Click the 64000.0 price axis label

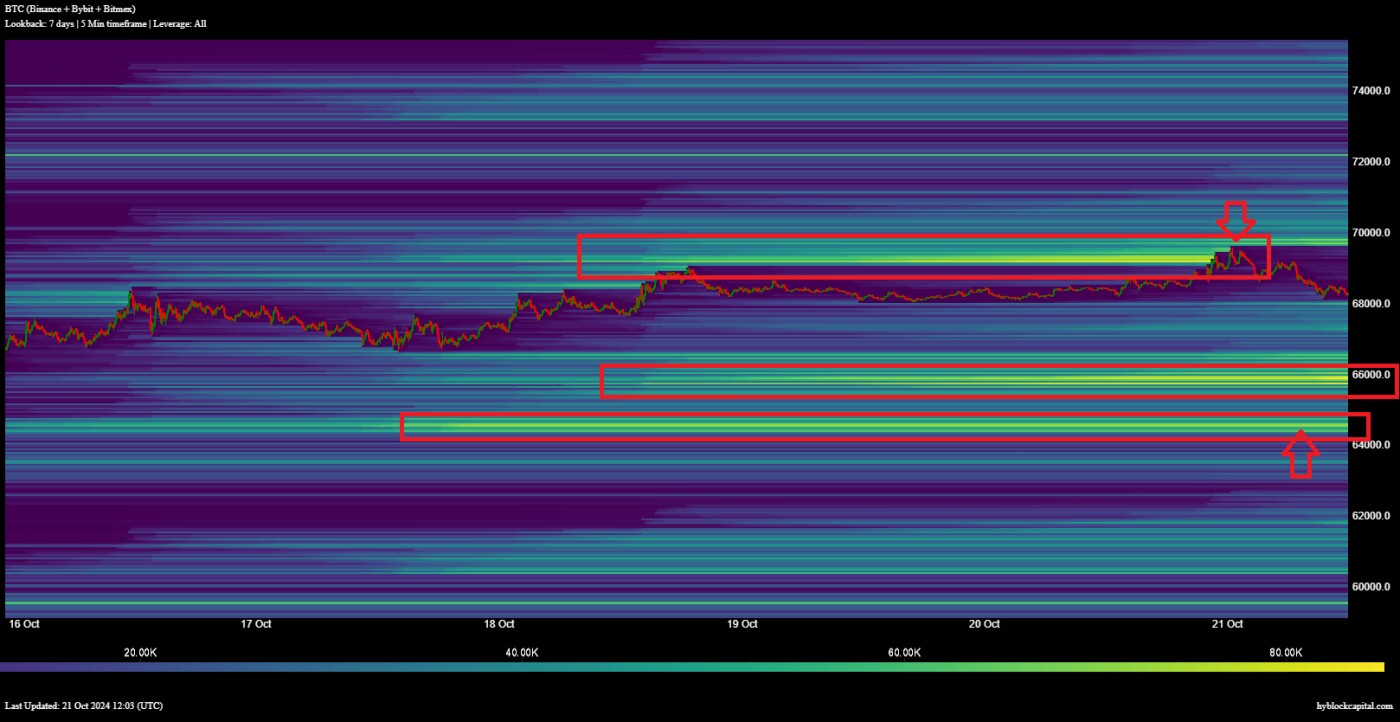pyautogui.click(x=1372, y=444)
